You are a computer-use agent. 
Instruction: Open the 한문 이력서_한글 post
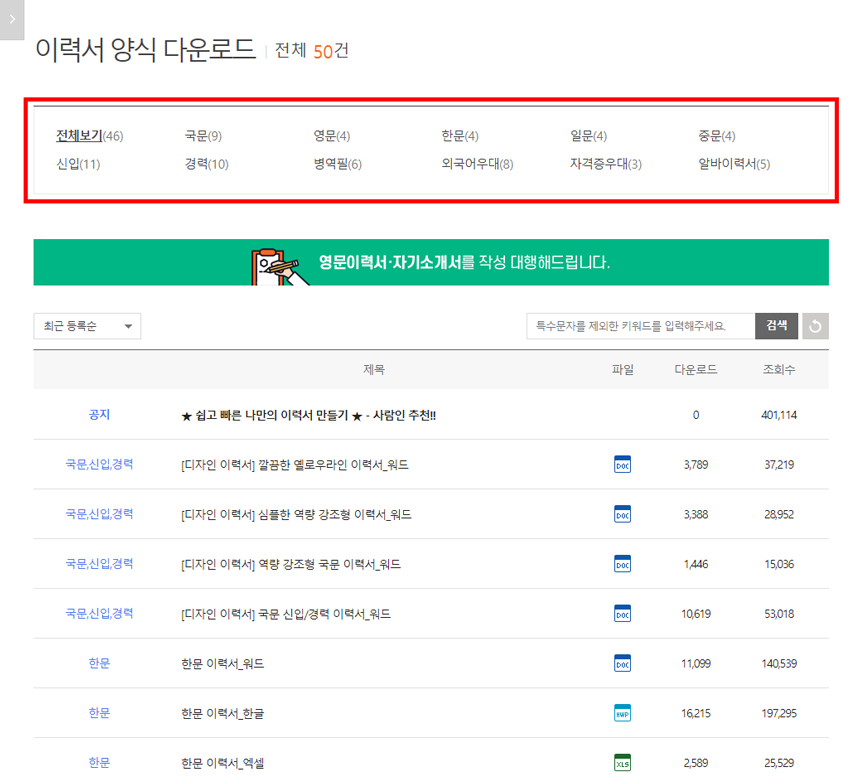[223, 713]
